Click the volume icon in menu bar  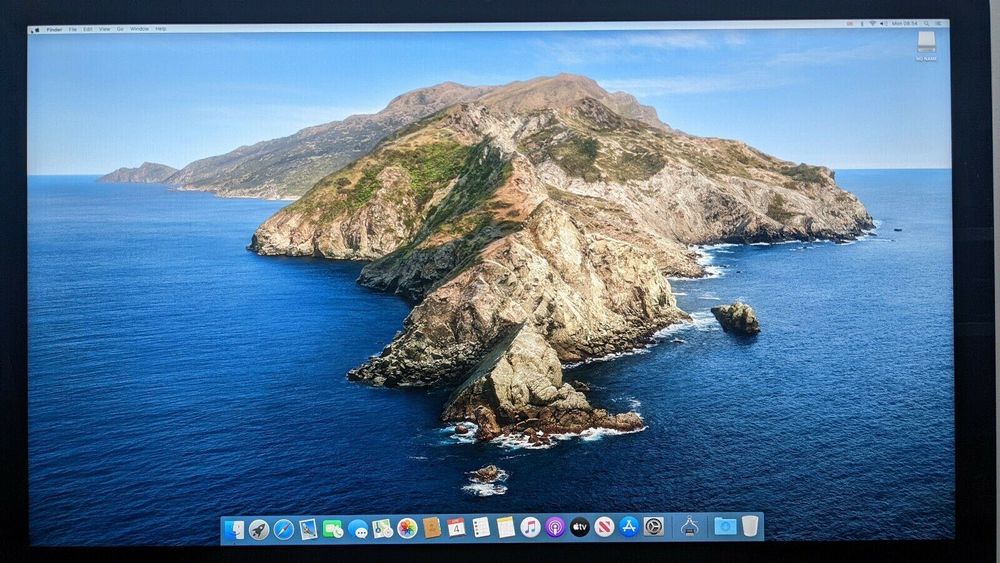[x=884, y=24]
